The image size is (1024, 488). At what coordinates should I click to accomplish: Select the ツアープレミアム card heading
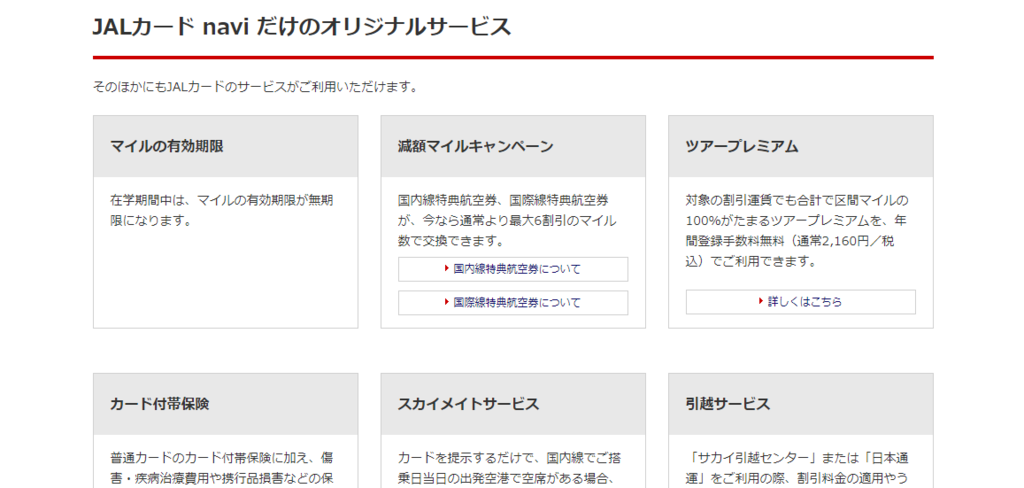(742, 146)
